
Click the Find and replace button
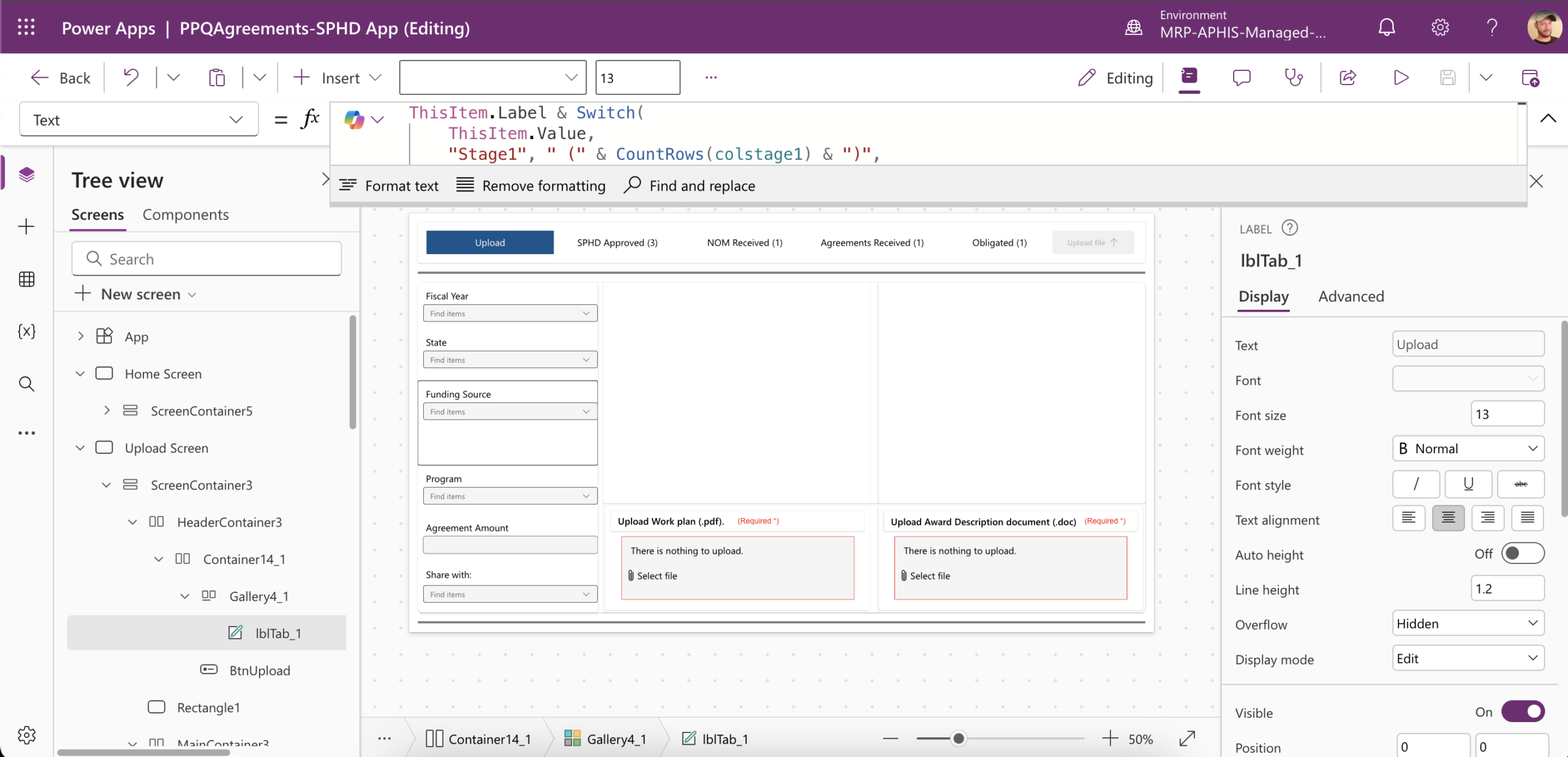[690, 186]
